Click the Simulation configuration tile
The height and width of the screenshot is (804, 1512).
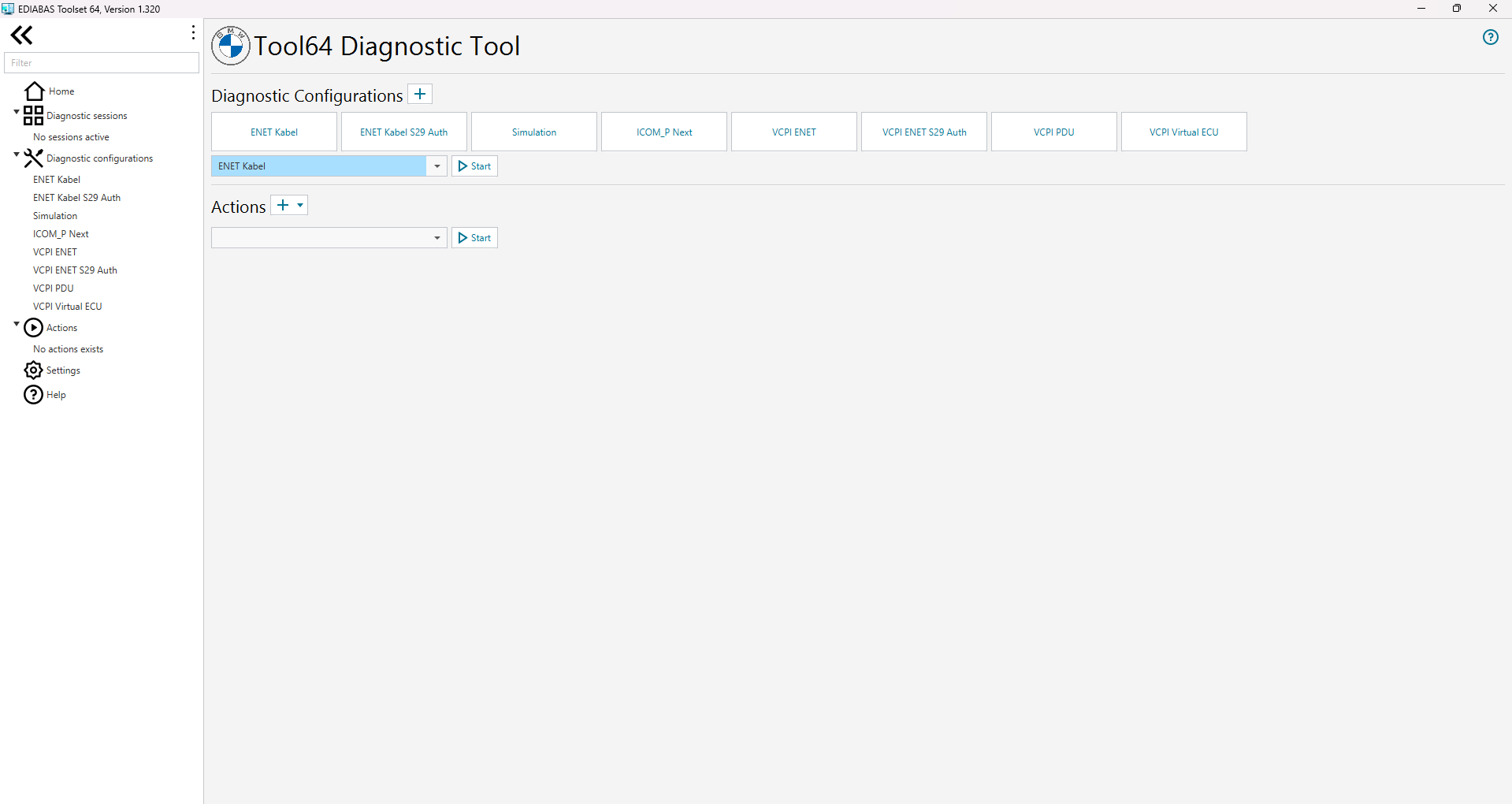(533, 132)
